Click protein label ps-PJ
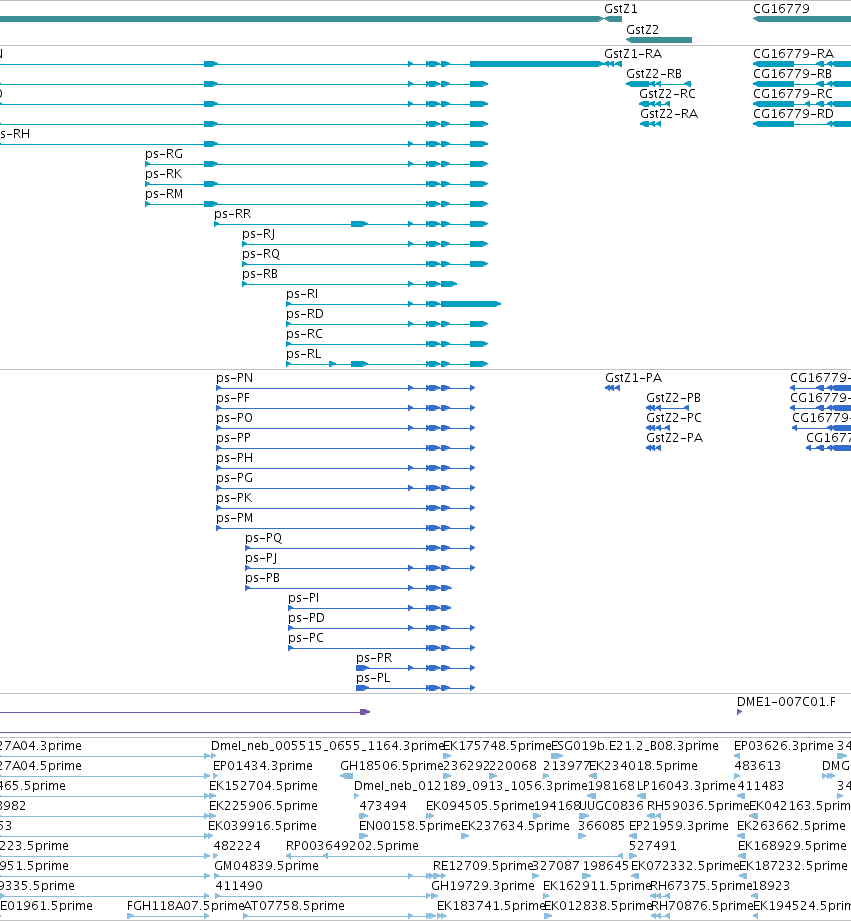This screenshot has width=851, height=921. (x=261, y=557)
